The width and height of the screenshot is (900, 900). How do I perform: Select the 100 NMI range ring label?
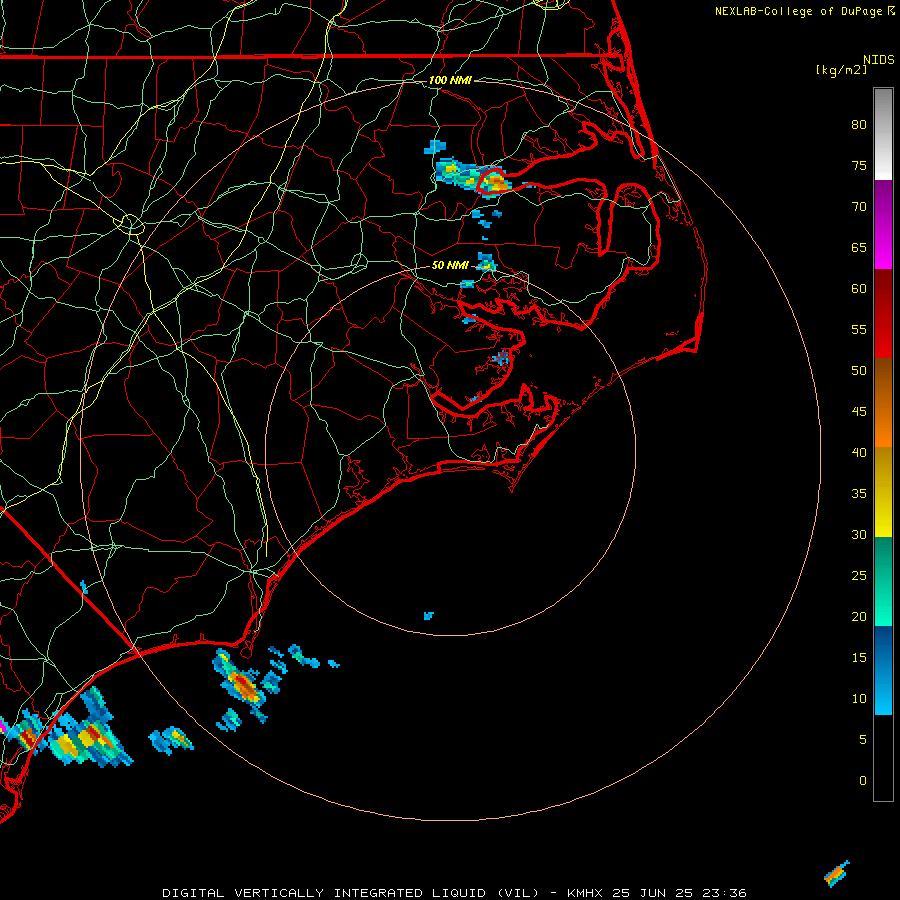pyautogui.click(x=450, y=80)
